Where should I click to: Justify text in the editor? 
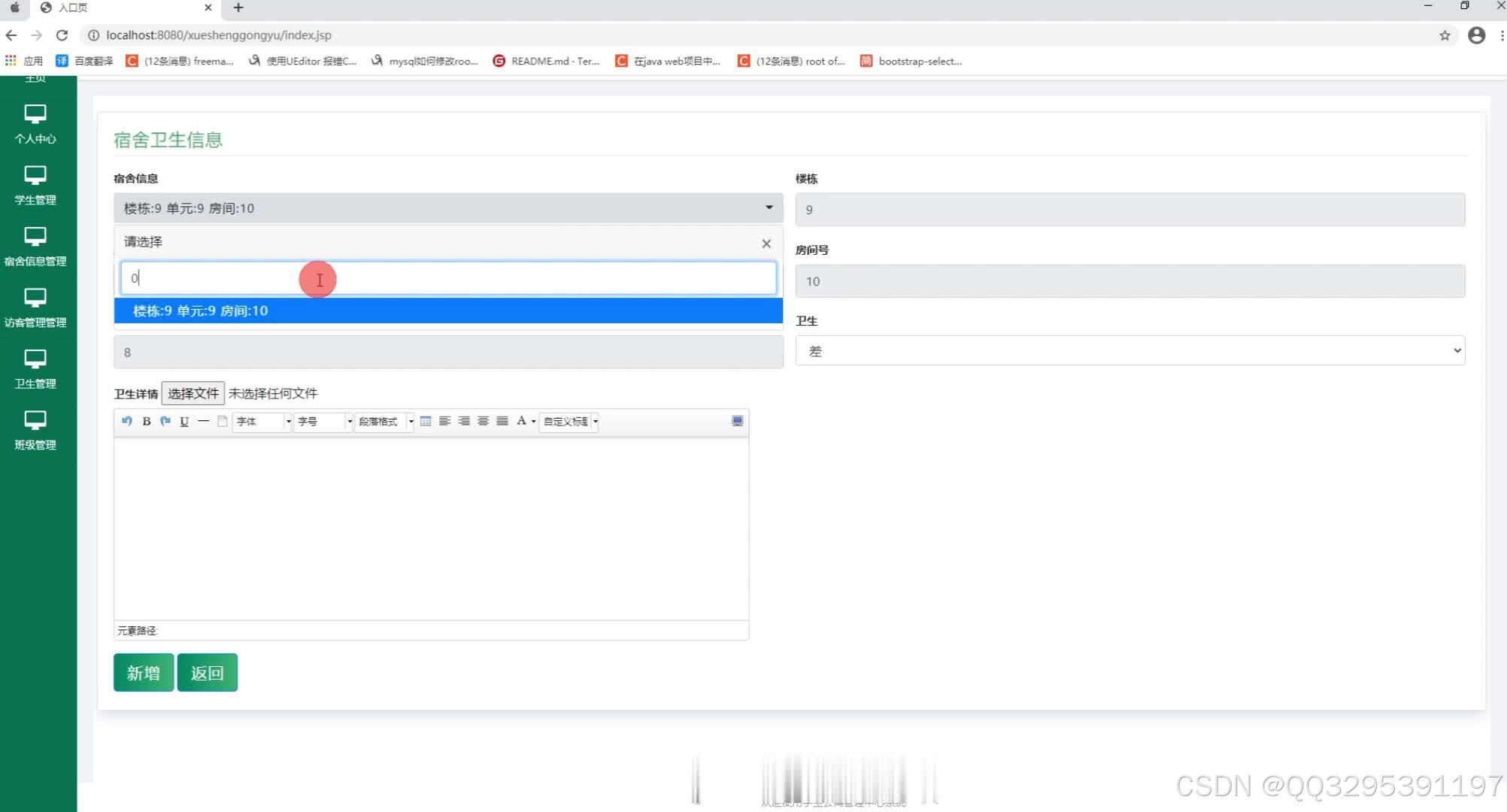click(502, 421)
